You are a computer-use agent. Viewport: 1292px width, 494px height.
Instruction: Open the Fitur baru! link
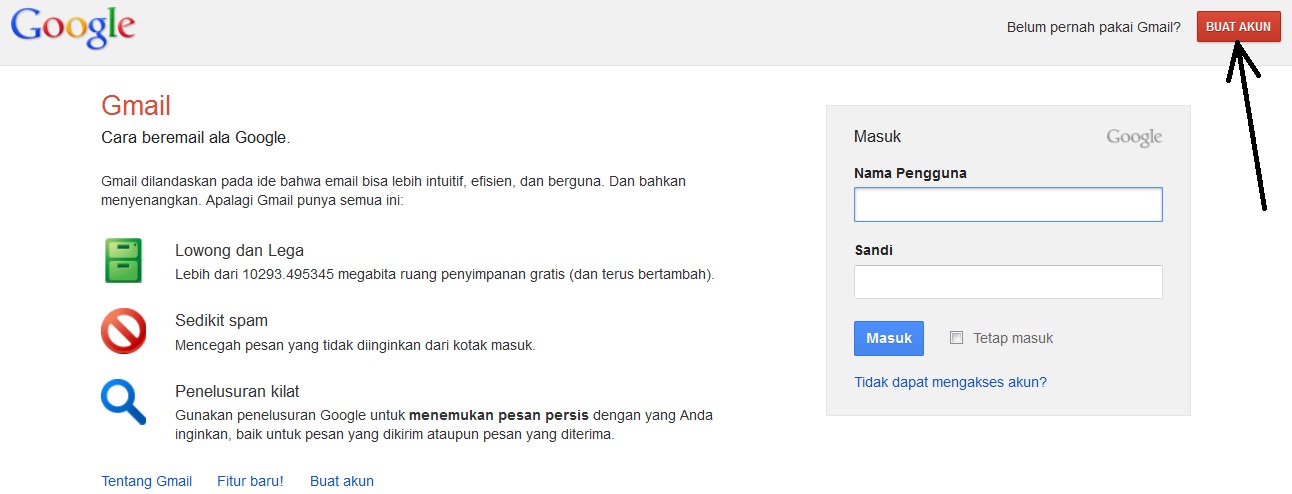tap(250, 481)
